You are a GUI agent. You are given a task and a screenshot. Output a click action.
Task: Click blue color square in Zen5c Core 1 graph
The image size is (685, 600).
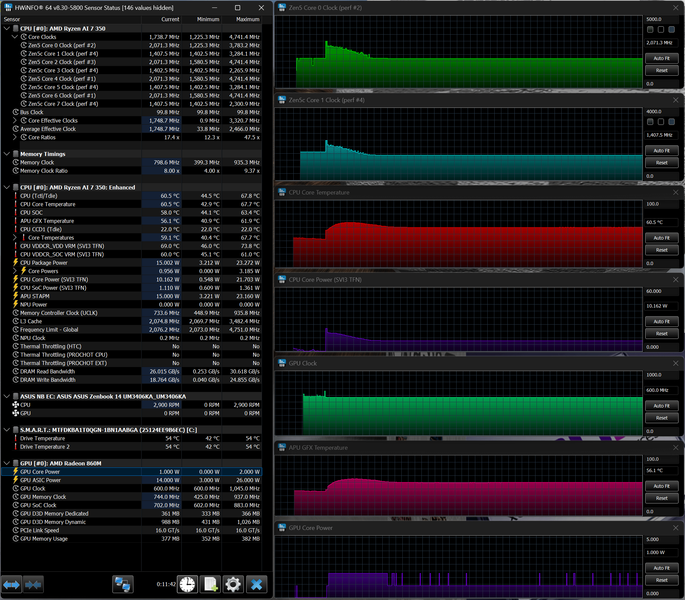(671, 121)
